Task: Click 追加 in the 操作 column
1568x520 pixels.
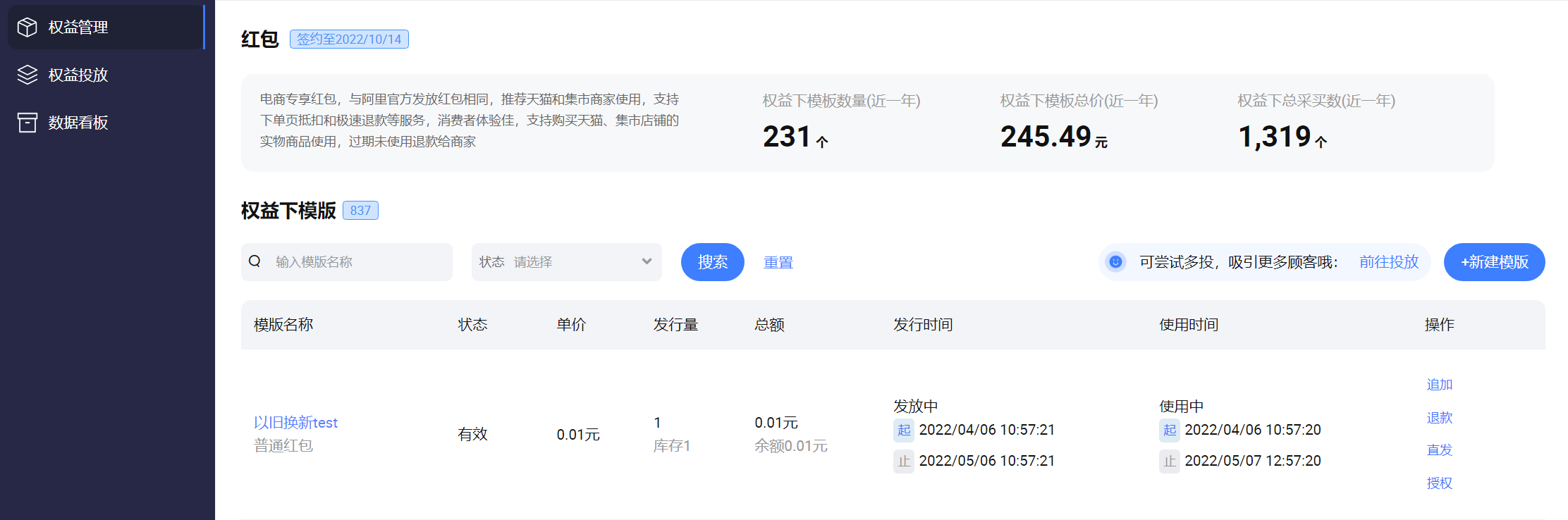Action: (1440, 385)
